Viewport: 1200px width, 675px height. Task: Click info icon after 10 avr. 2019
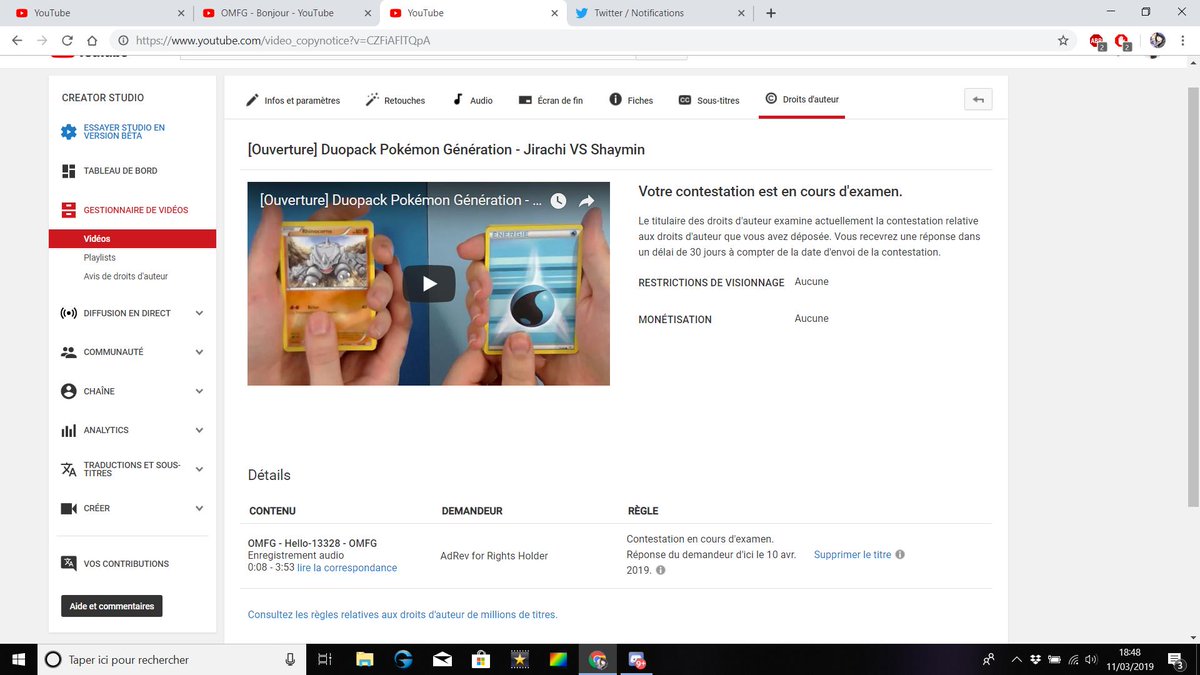[661, 570]
